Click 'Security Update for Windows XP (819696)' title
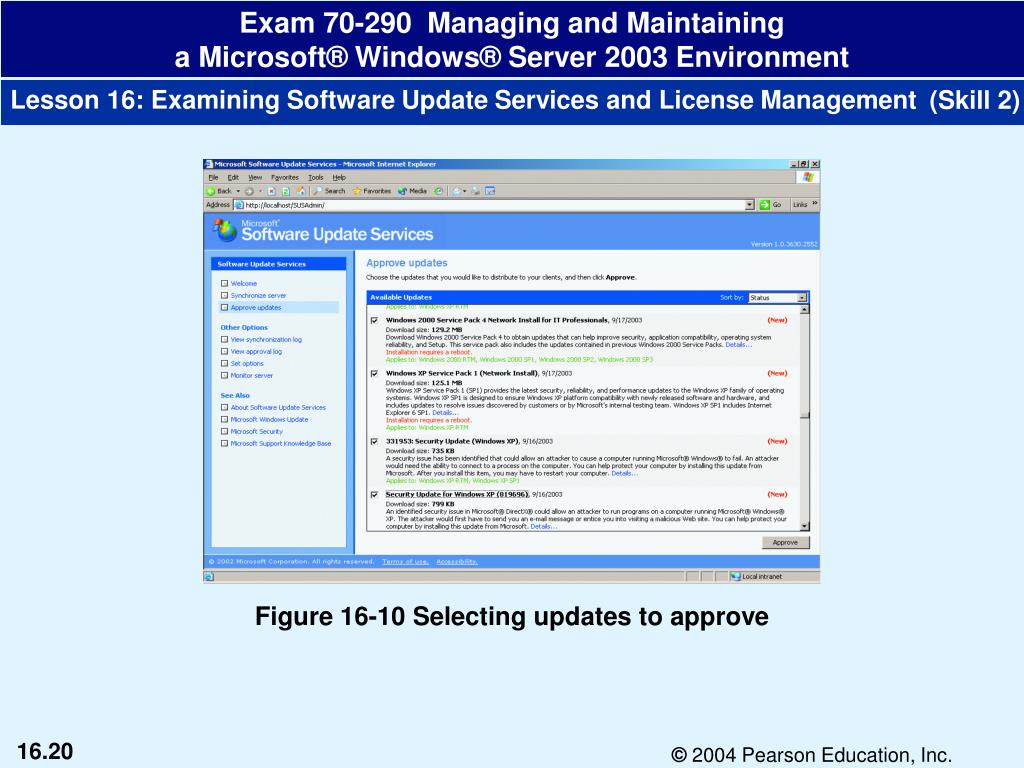 pyautogui.click(x=457, y=494)
